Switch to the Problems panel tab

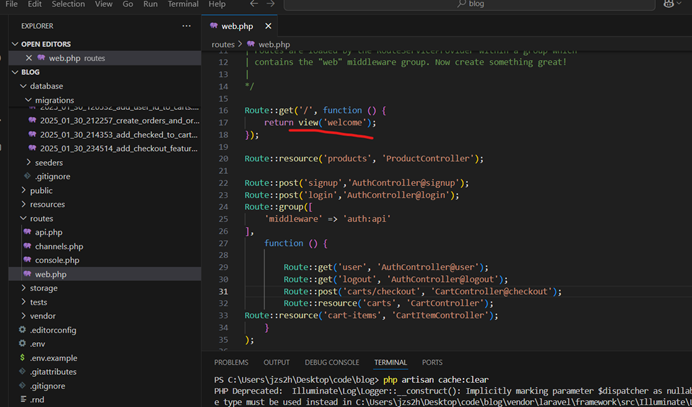point(231,362)
